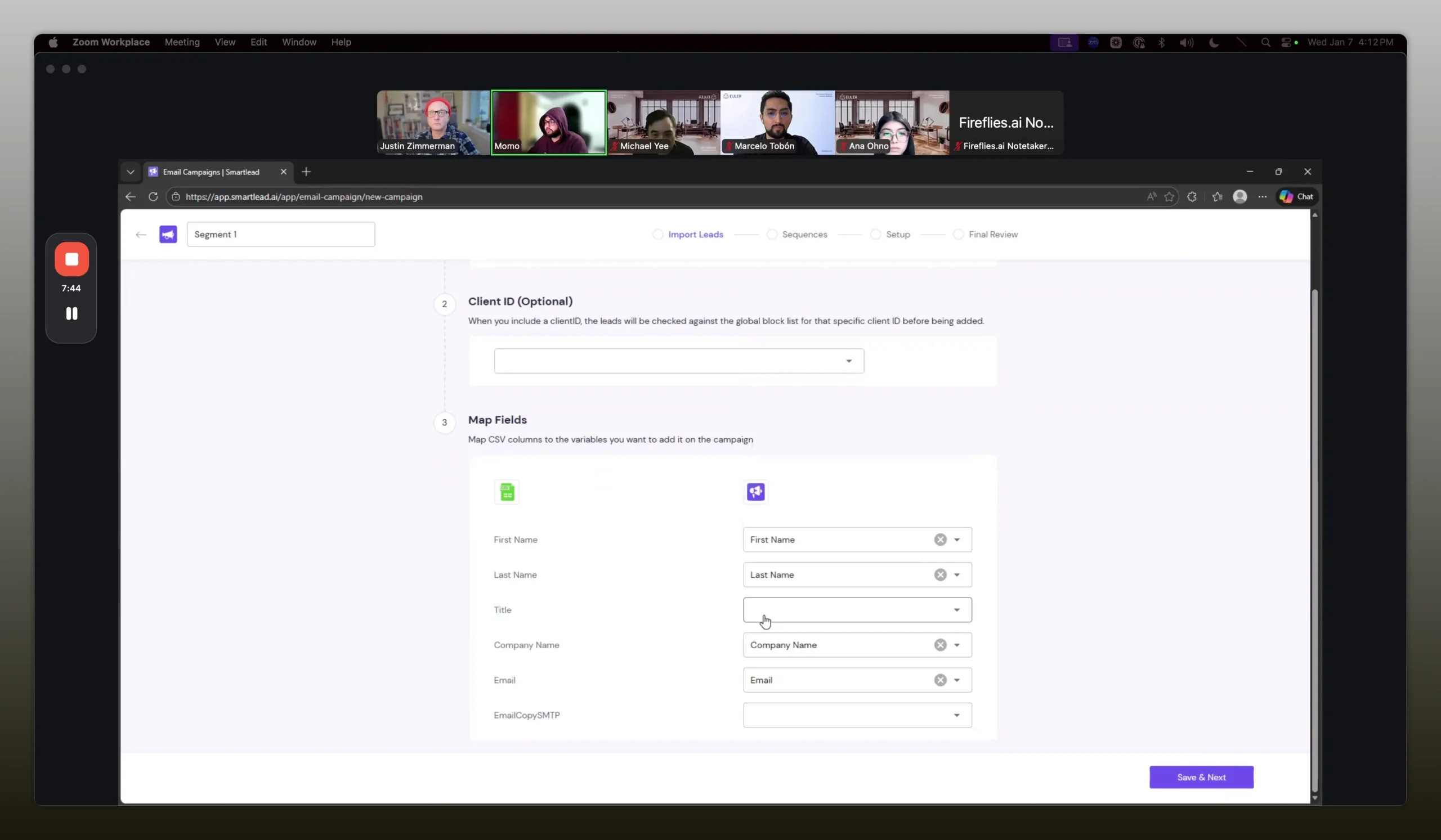Viewport: 1441px width, 840px height.
Task: Remove the Email mapping with X icon
Action: [940, 680]
